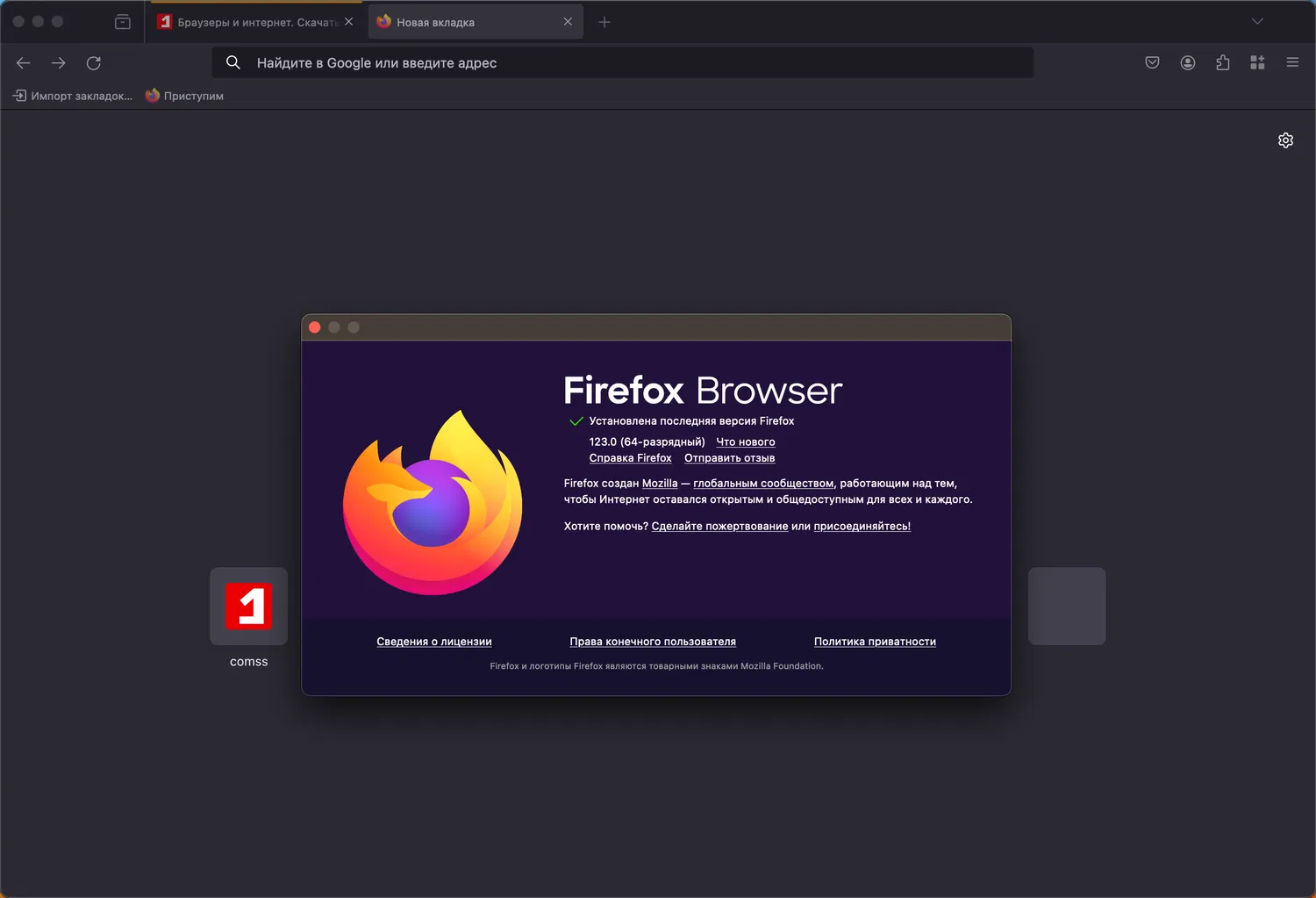Open the Firefox account menu
The image size is (1316, 898).
[x=1188, y=63]
